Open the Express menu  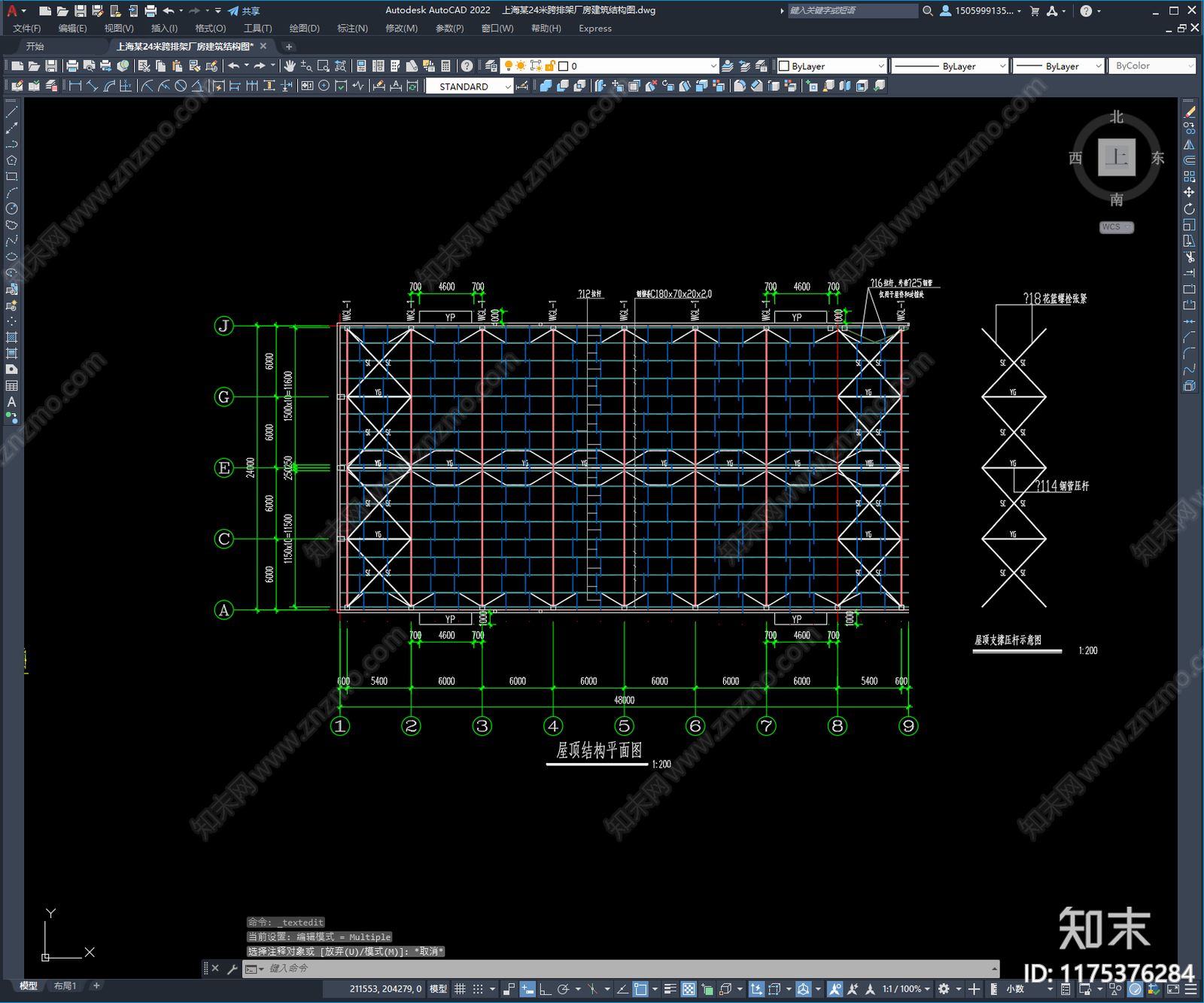click(x=595, y=29)
